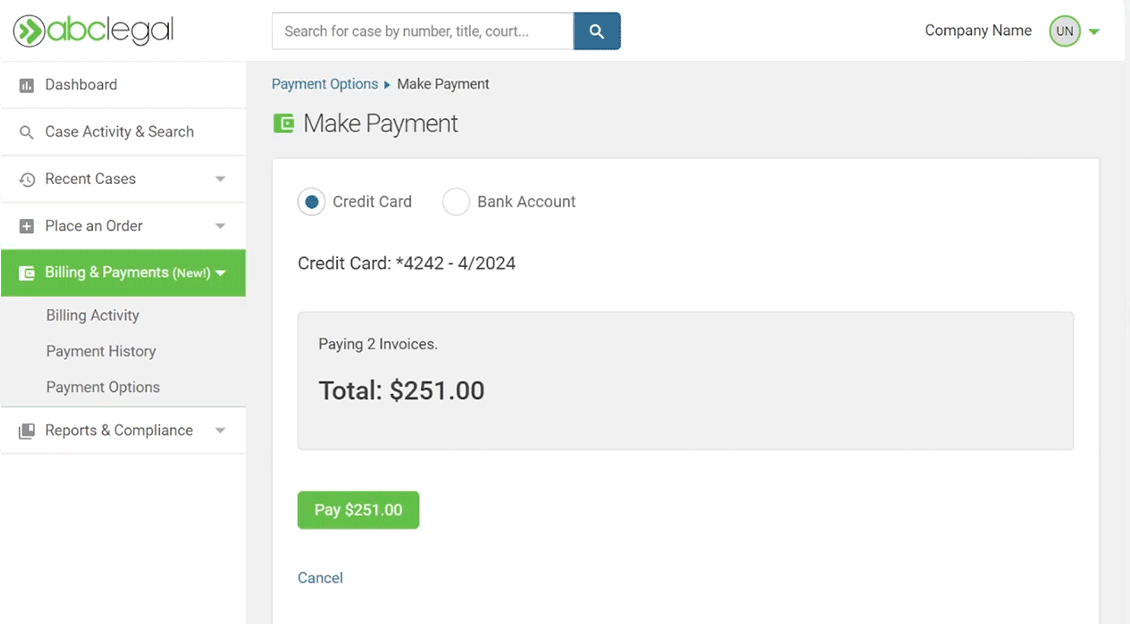Expand the Place an Order arrow
Viewport: 1130px width, 624px height.
(220, 227)
